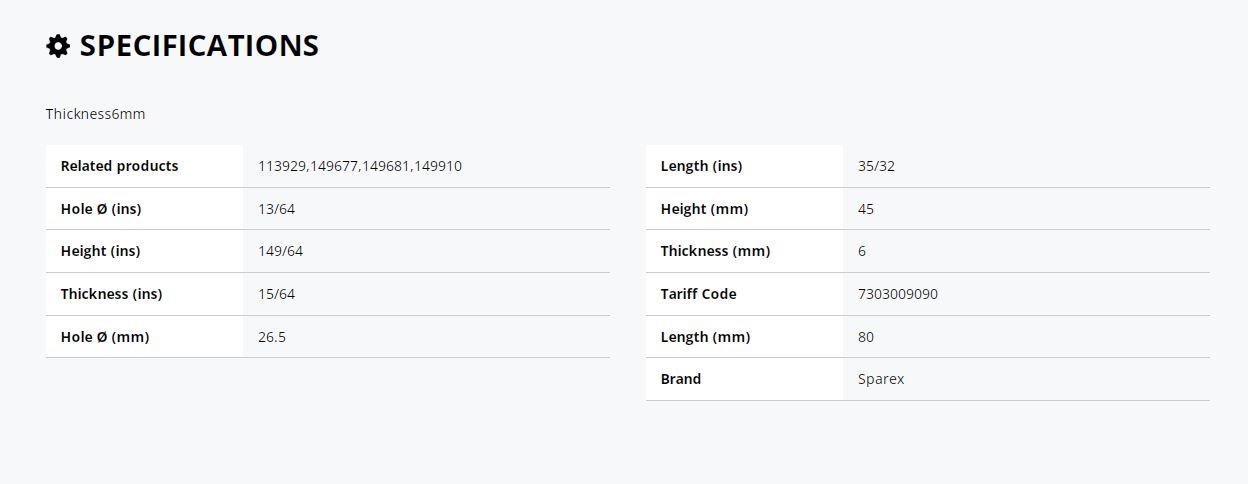The image size is (1248, 484).
Task: Click the Sparex brand value
Action: pyautogui.click(x=881, y=379)
